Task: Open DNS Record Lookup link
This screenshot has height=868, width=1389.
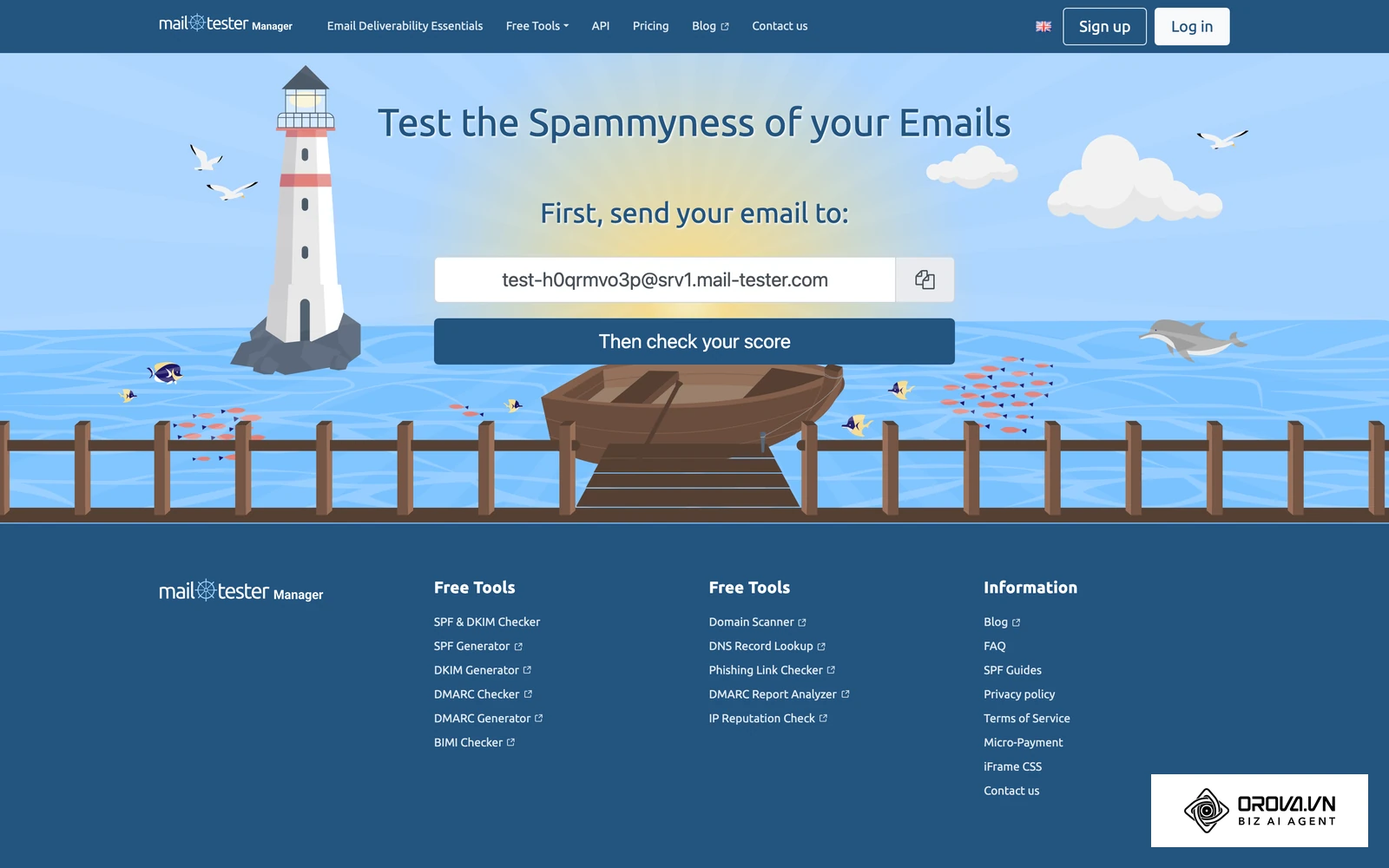Action: coord(767,646)
